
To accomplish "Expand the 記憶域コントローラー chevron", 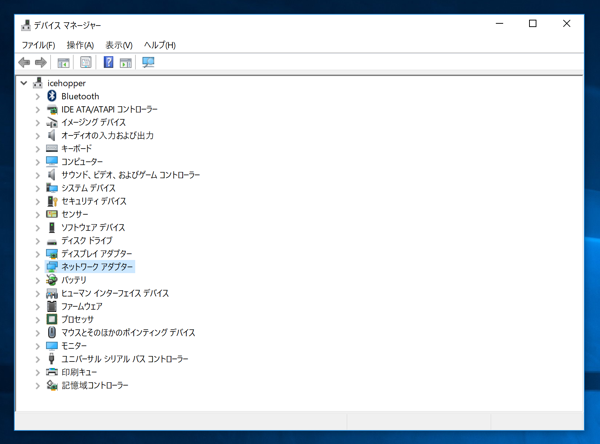I will [x=38, y=385].
